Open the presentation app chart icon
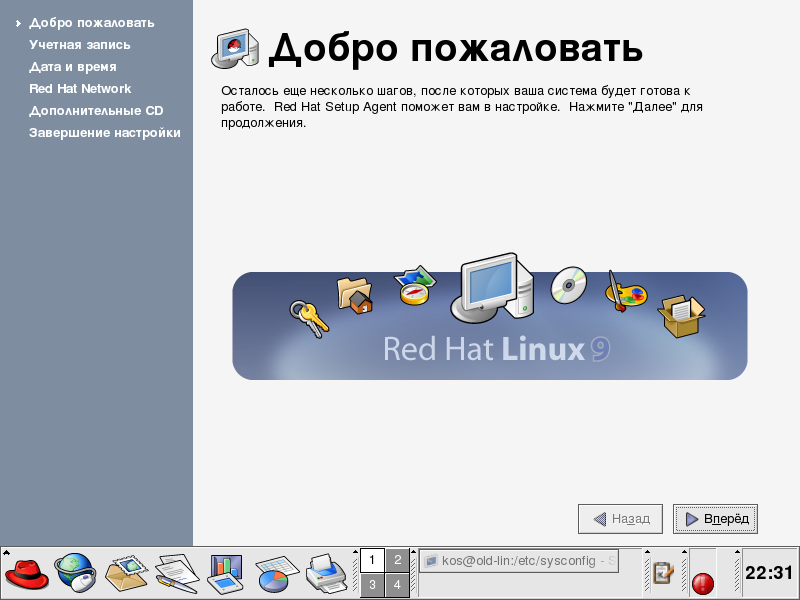 tap(226, 574)
